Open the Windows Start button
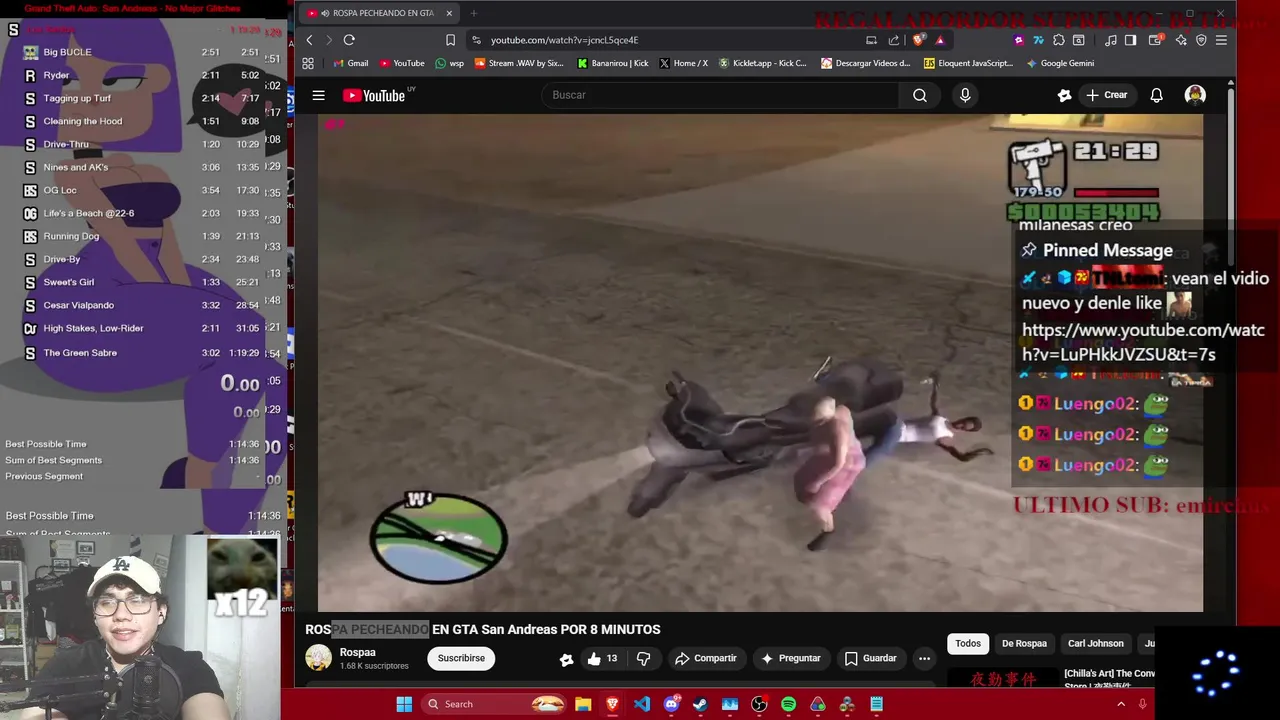Image resolution: width=1280 pixels, height=720 pixels. 404,704
